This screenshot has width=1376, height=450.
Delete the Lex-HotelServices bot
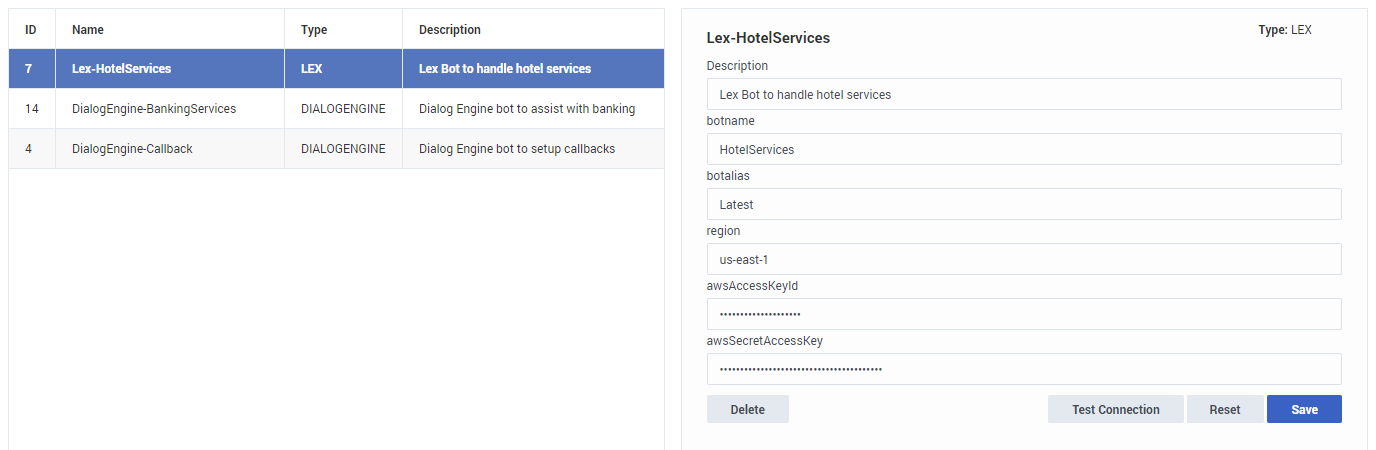click(747, 409)
